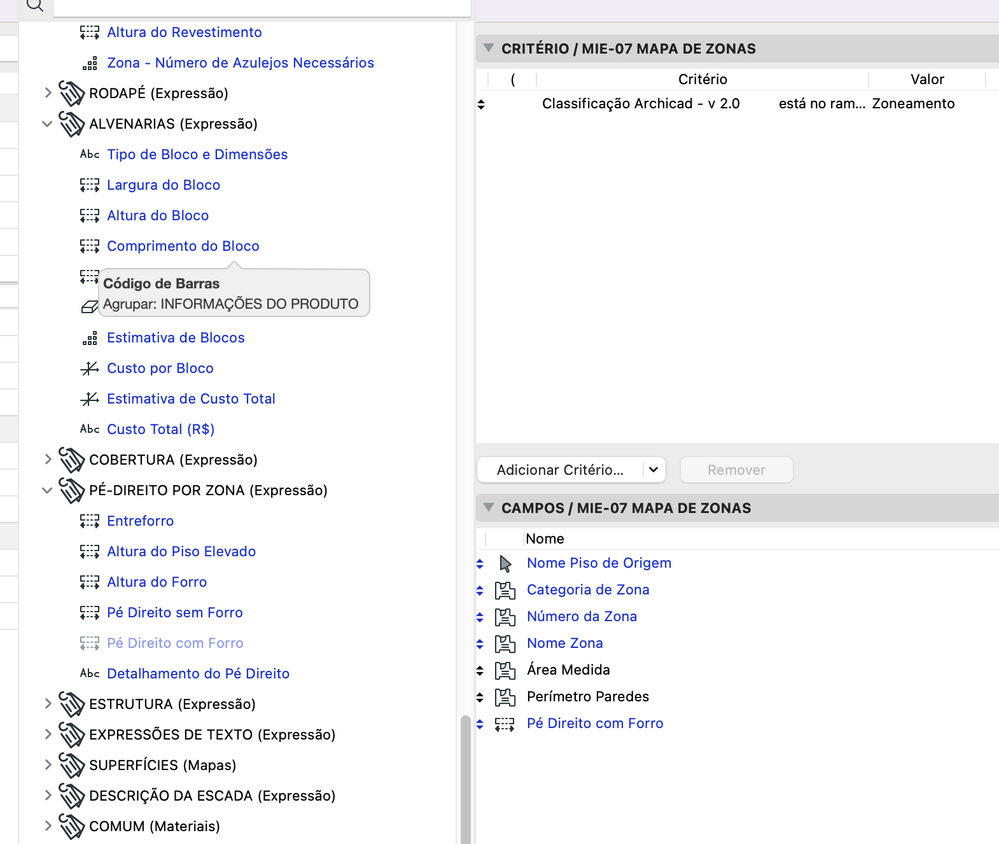Screen dimensions: 999x844
Task: Click the COBERTURA group tag icon
Action: [x=71, y=460]
